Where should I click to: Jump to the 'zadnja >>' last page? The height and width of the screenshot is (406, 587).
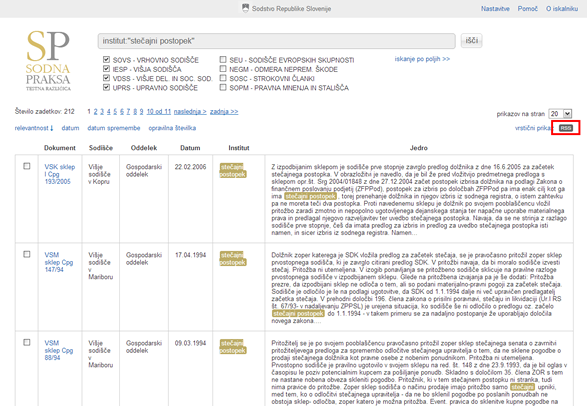224,112
